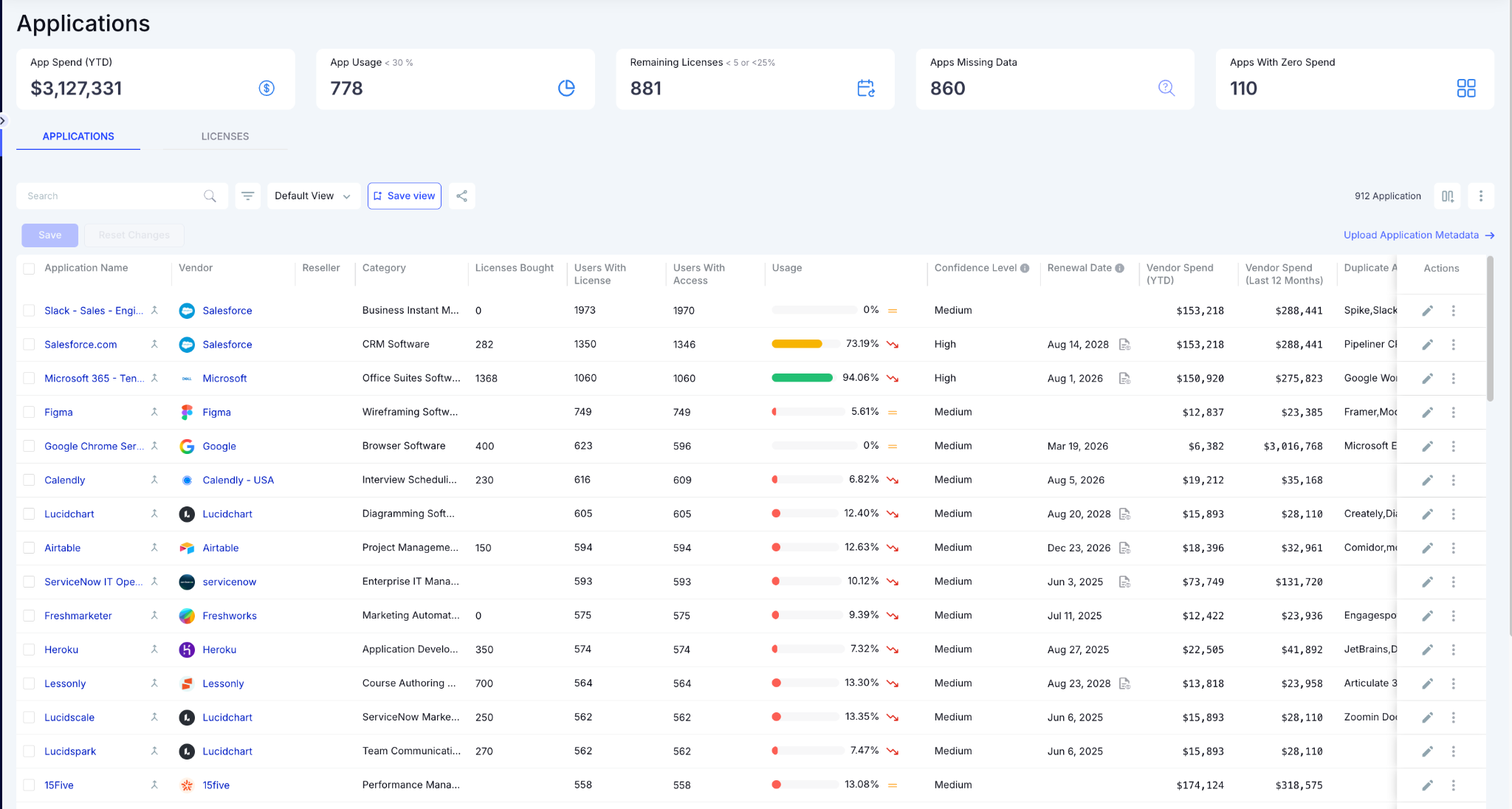1512x809 pixels.
Task: Check the Lucidchart row checkbox
Action: click(x=29, y=514)
